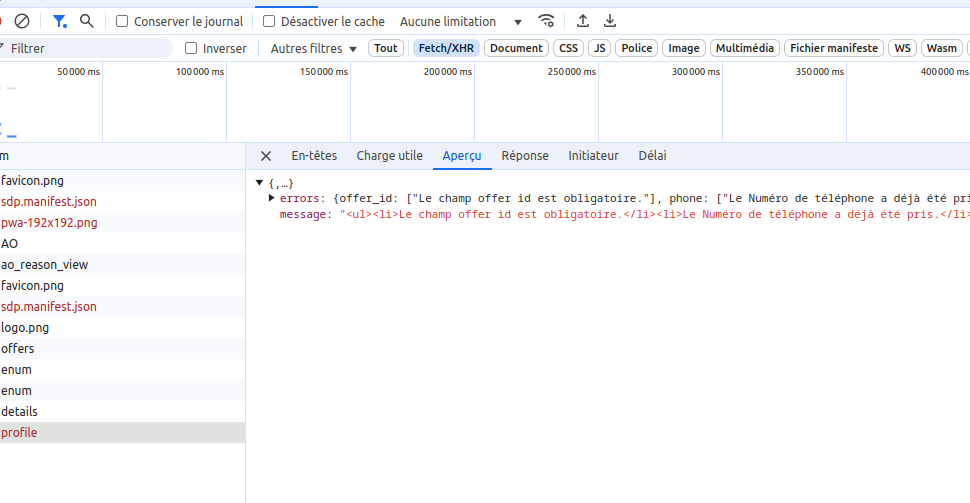The width and height of the screenshot is (970, 503).
Task: Click the import HAR upload icon
Action: 583,21
